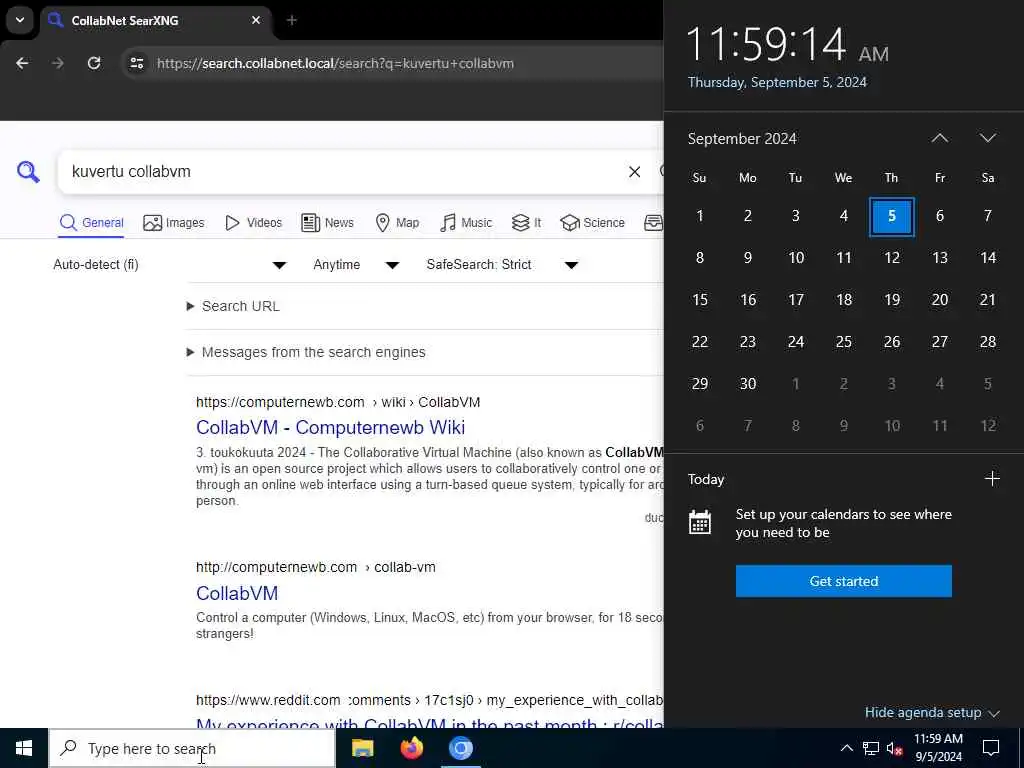Click the kuvertu collabvm search field
1024x768 pixels.
click(x=340, y=172)
